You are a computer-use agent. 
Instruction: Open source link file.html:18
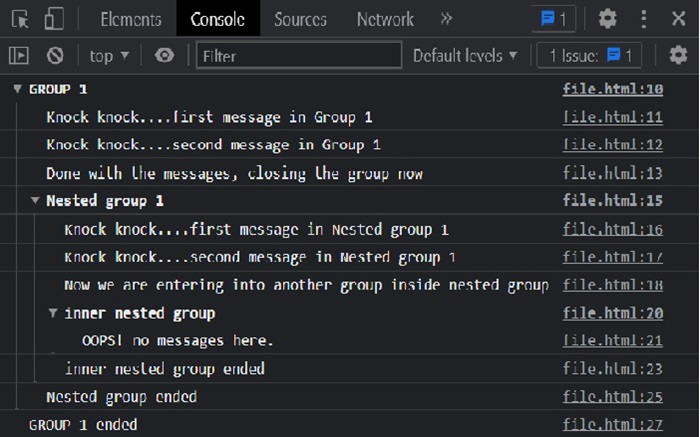[x=612, y=285]
